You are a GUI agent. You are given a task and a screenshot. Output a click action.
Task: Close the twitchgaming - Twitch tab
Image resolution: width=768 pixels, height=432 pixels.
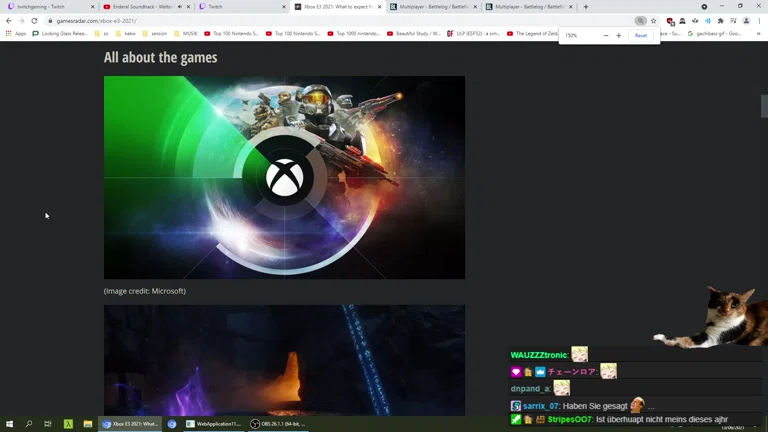(x=93, y=7)
